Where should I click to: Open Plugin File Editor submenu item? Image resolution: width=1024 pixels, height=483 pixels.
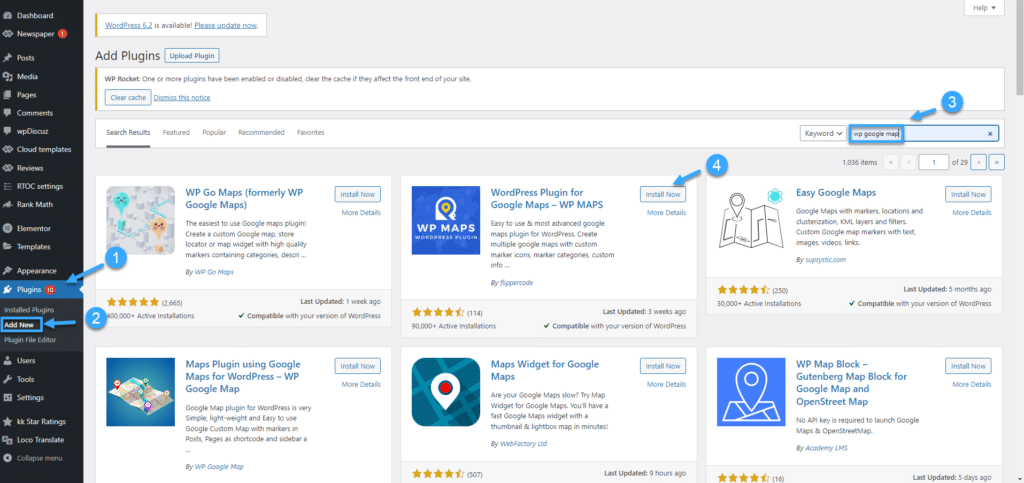point(30,339)
